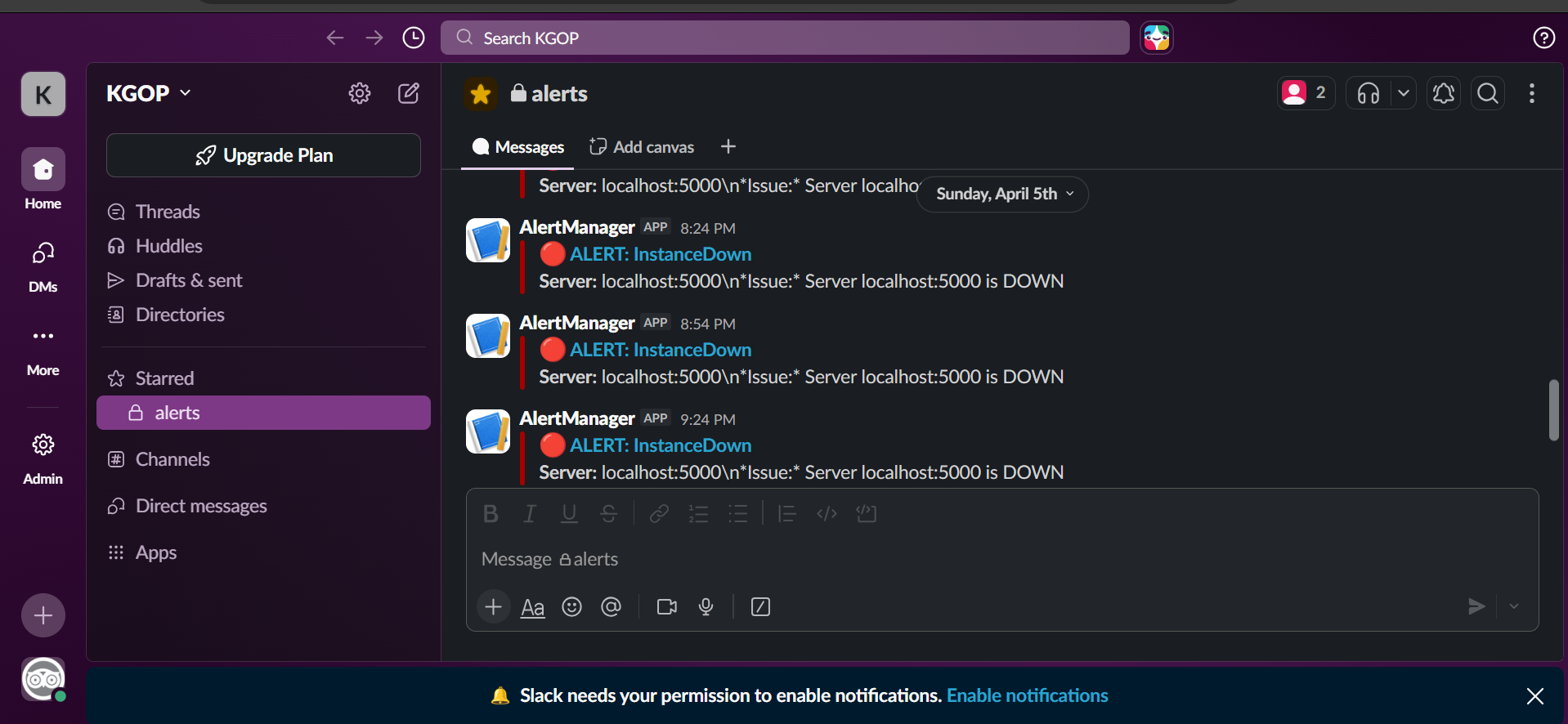This screenshot has width=1568, height=724.
Task: Go forward with the right arrow
Action: point(374,38)
